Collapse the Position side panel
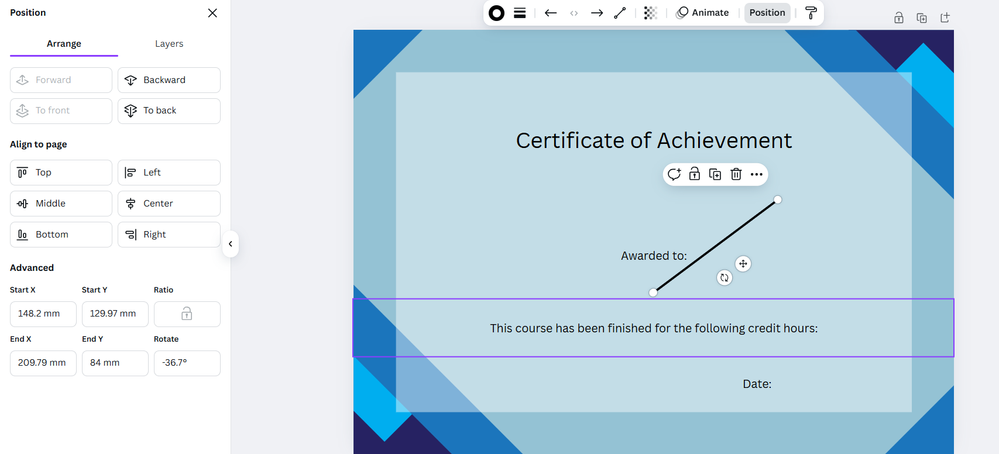 (x=230, y=244)
